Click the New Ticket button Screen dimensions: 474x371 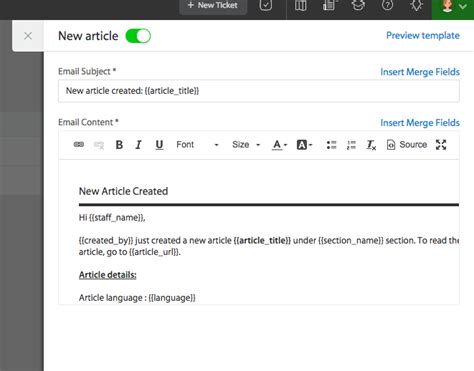pos(213,6)
